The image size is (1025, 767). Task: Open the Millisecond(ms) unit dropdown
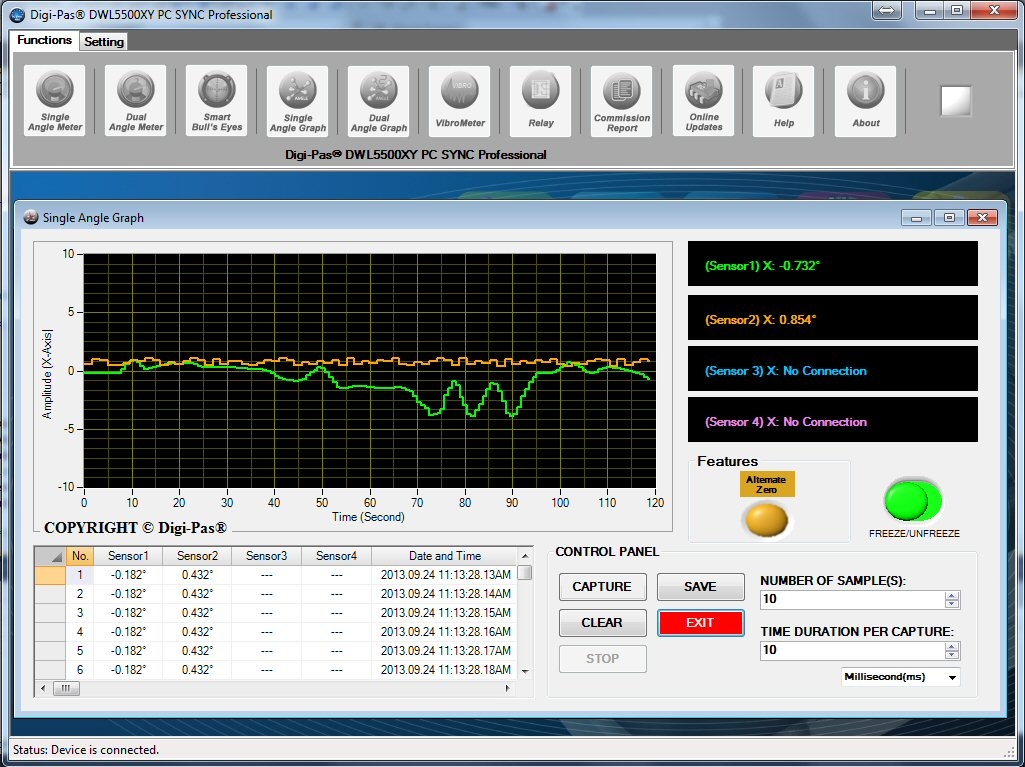[900, 677]
